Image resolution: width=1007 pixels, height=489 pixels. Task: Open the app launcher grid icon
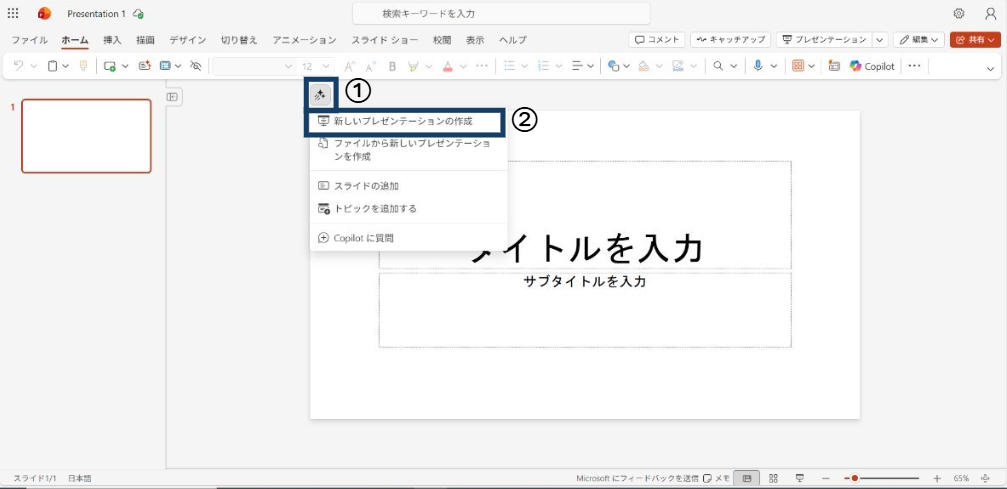click(x=13, y=14)
